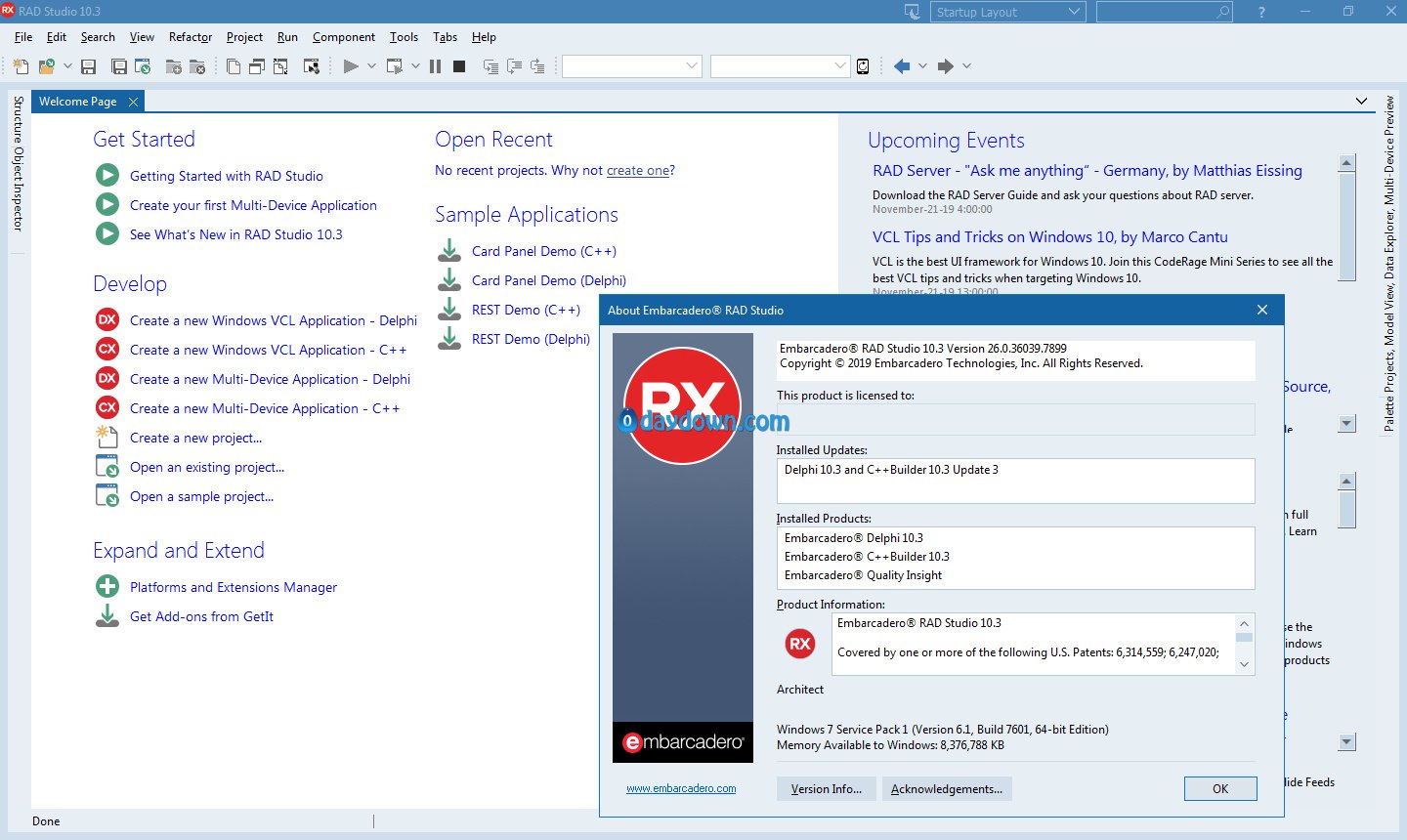The width and height of the screenshot is (1407, 840).
Task: Close the About Embarcadero RAD Studio dialog
Action: pyautogui.click(x=1261, y=310)
